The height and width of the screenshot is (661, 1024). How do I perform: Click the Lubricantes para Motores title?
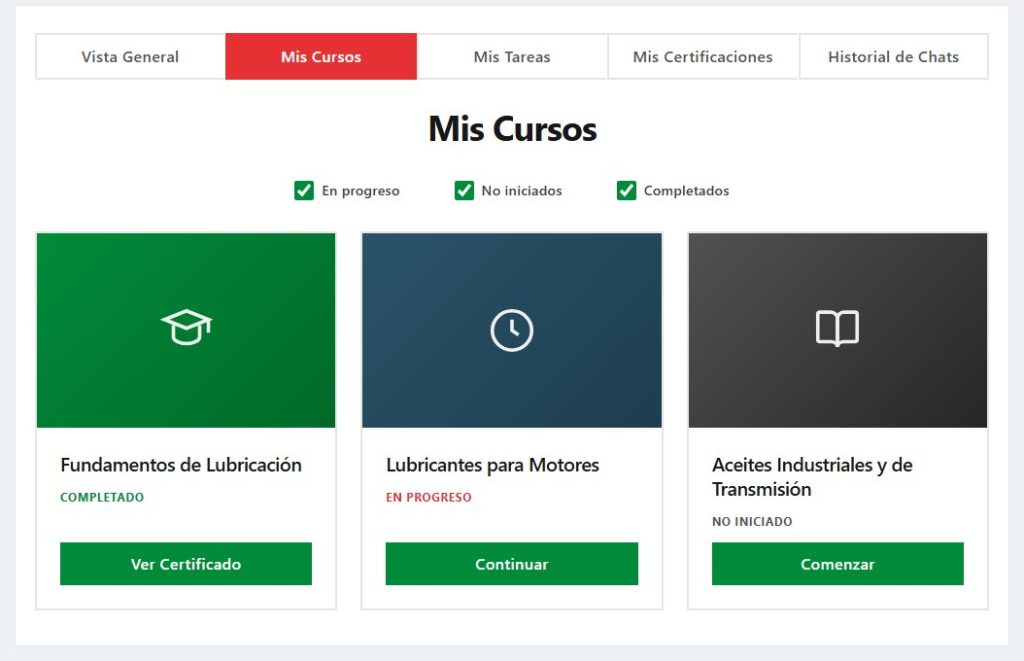click(492, 465)
